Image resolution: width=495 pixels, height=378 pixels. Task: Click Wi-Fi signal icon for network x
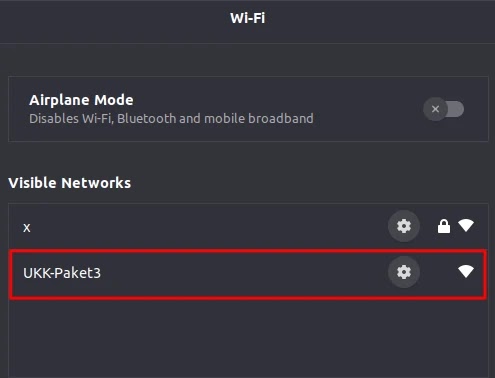(466, 226)
